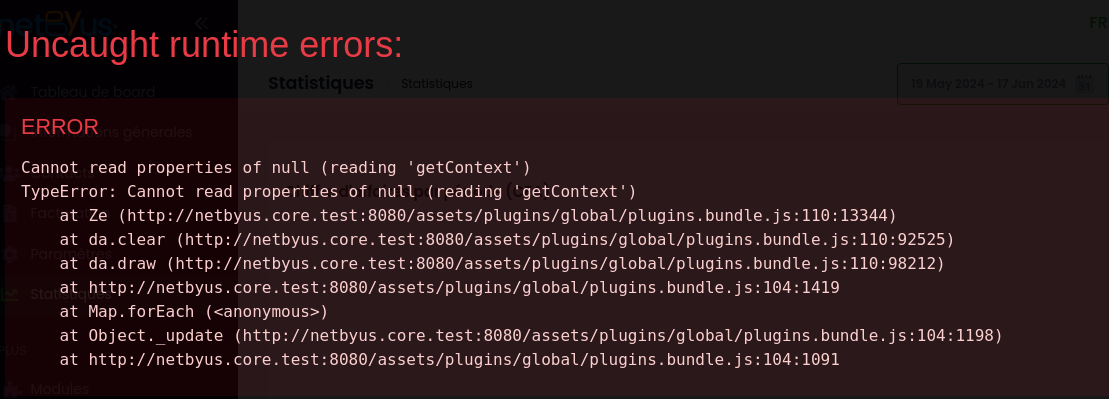Click the users icon in the sidebar

tap(8, 173)
